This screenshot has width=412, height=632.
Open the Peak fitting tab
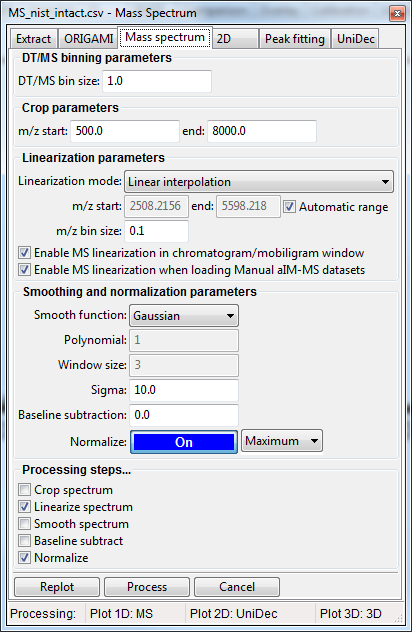pos(294,39)
